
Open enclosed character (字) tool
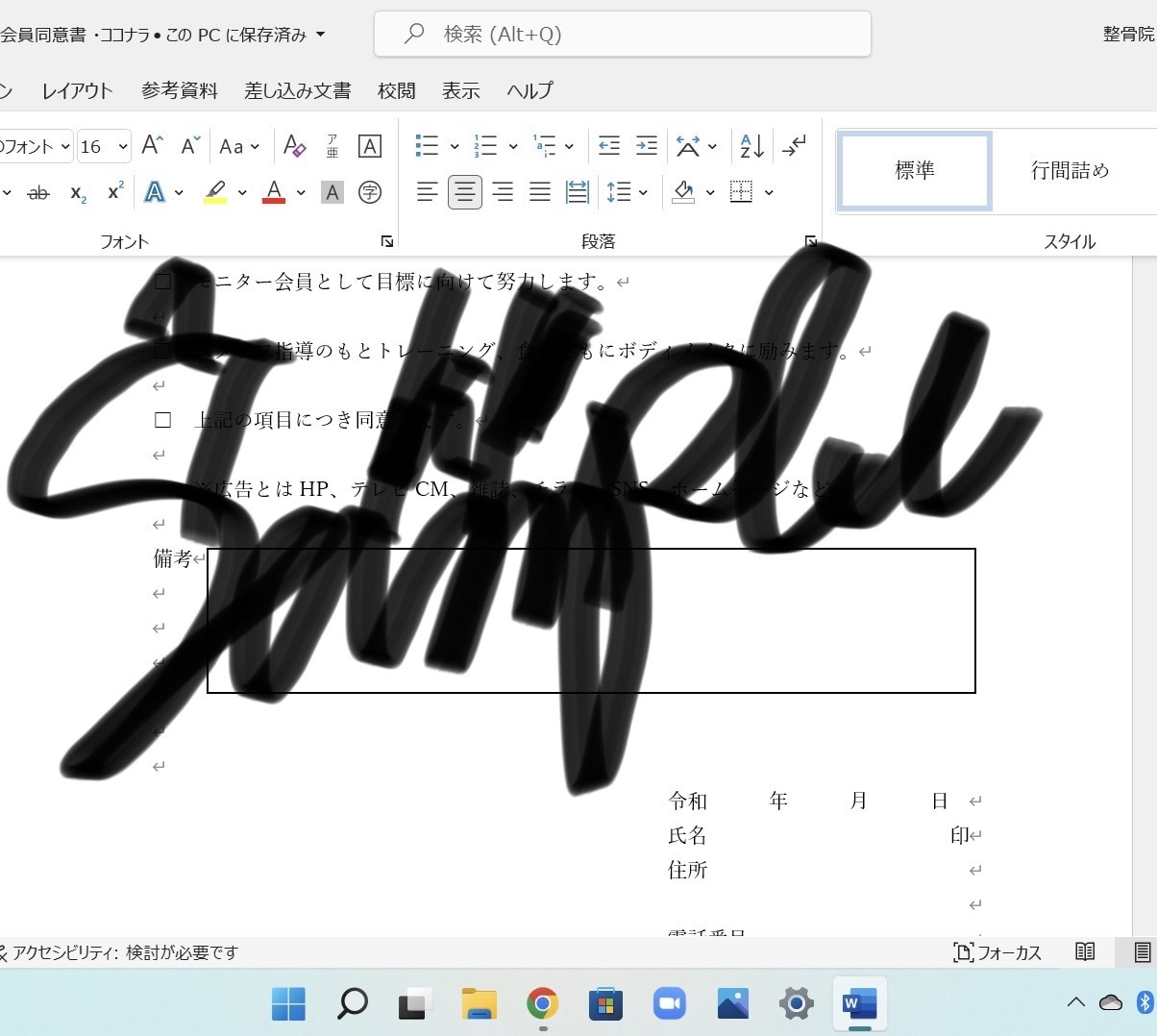click(370, 192)
